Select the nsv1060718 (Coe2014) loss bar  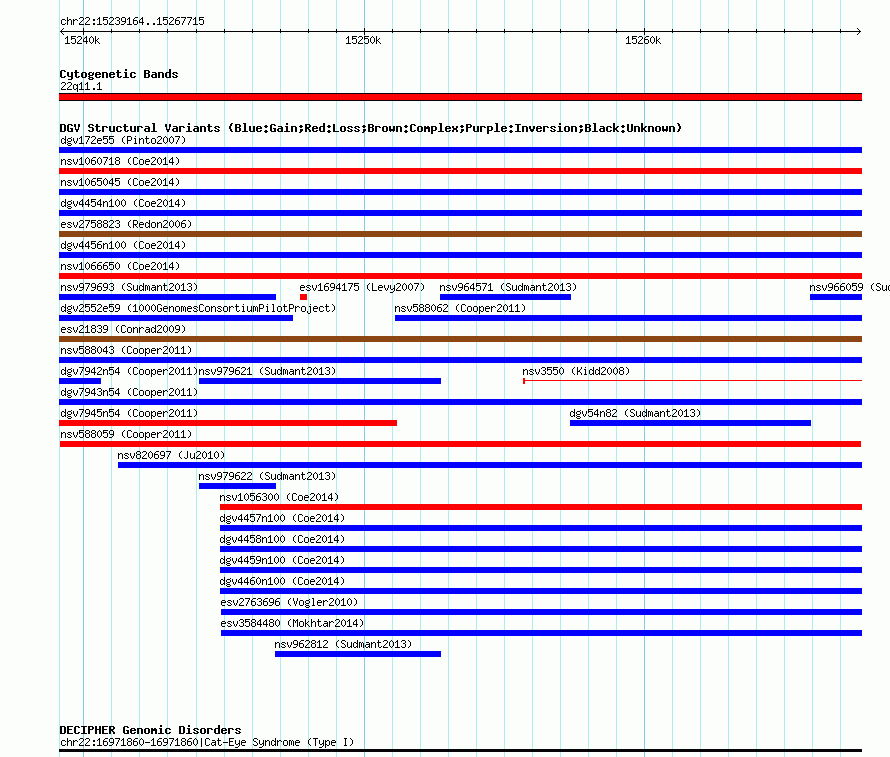pyautogui.click(x=460, y=171)
